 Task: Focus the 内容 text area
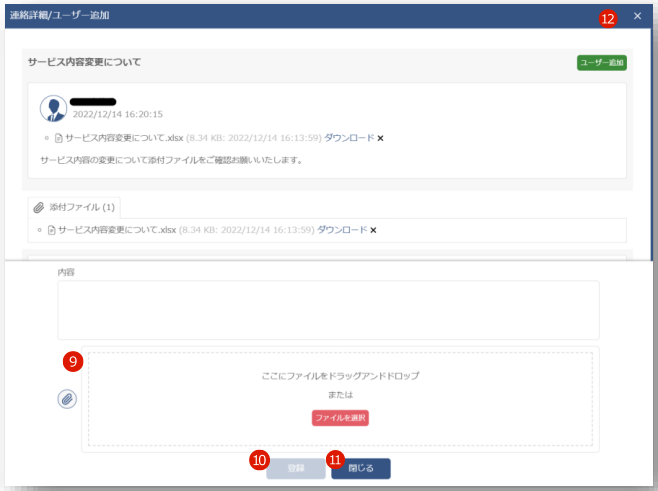328,309
